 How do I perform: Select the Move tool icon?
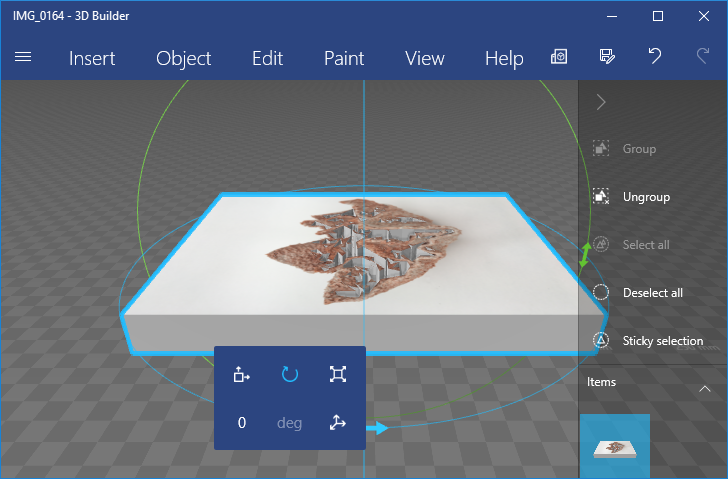(x=241, y=374)
